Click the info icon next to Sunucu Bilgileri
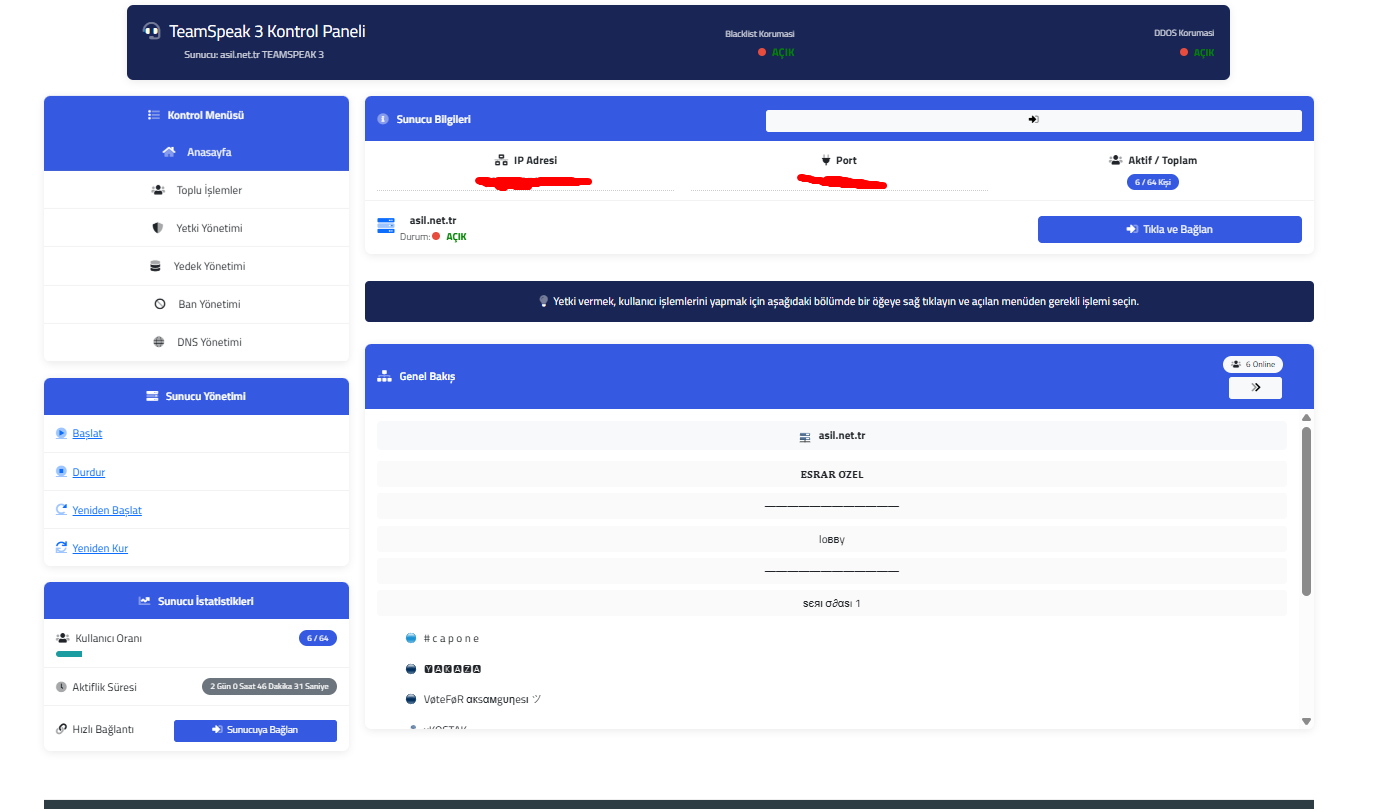This screenshot has width=1395, height=809. point(383,119)
